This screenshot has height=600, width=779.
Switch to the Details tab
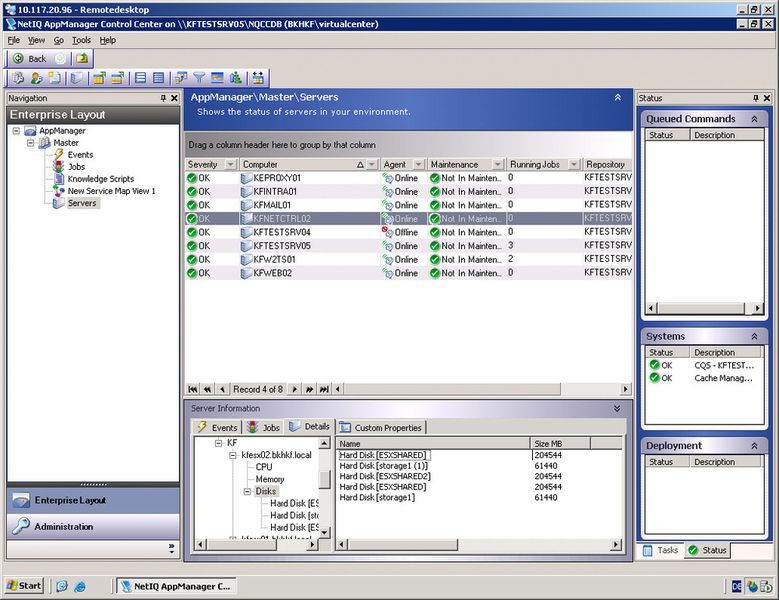point(309,427)
